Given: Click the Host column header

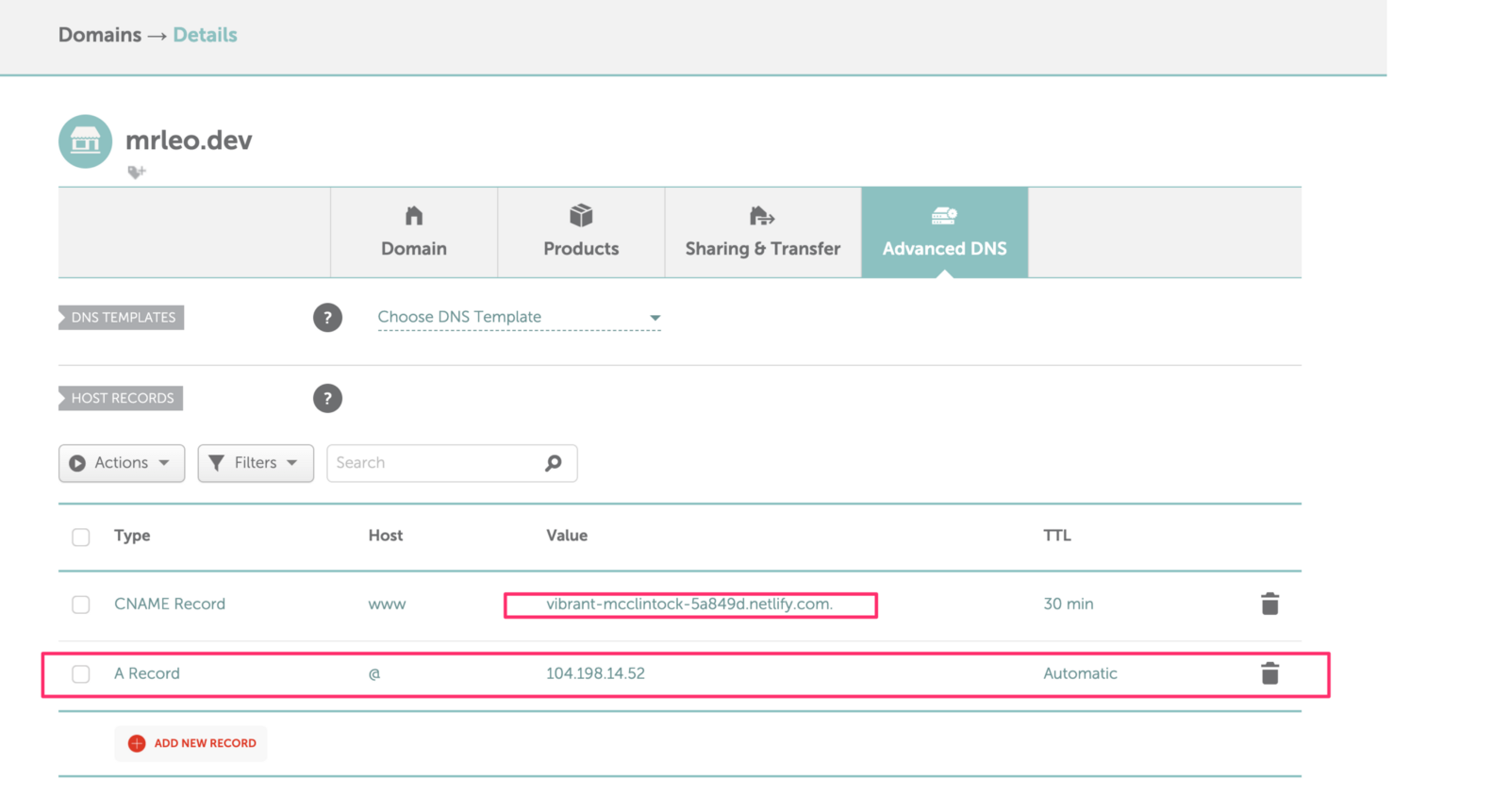Looking at the screenshot, I should [x=386, y=535].
